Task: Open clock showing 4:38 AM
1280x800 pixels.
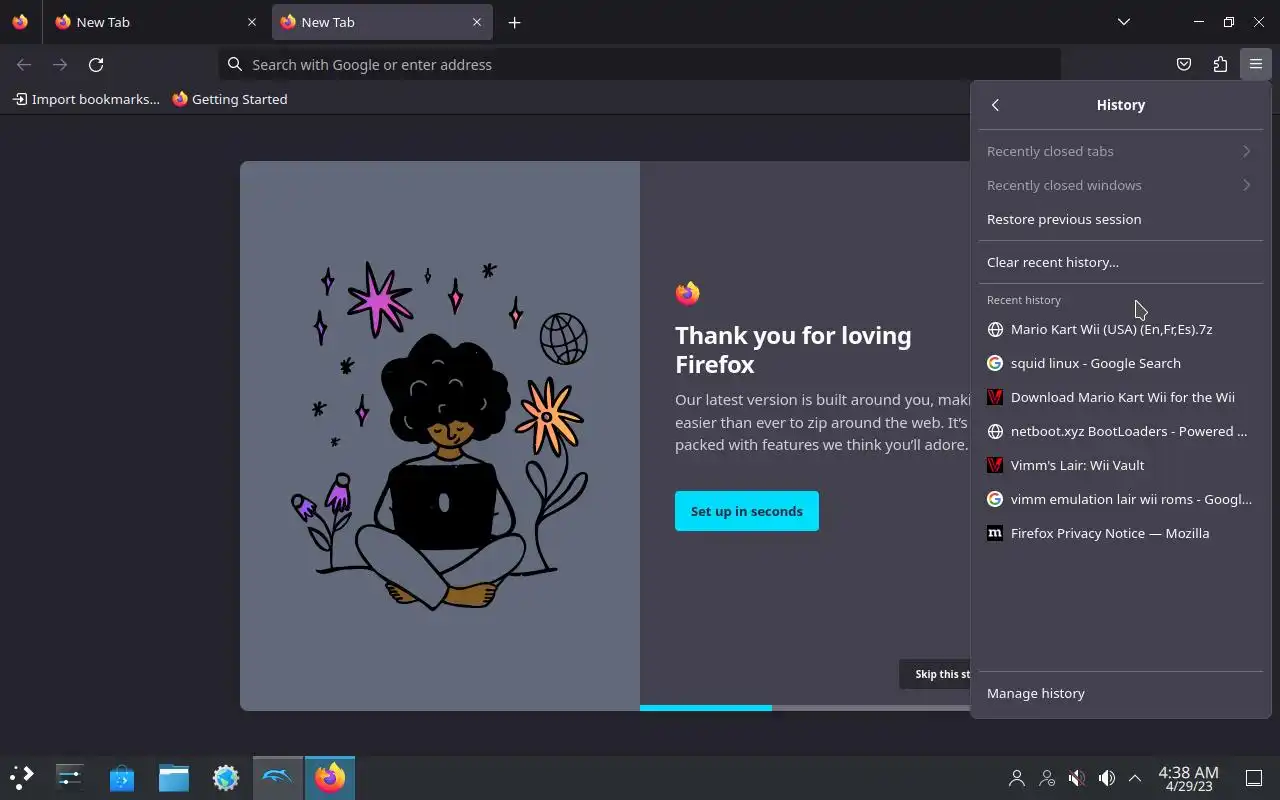Action: 1188,778
